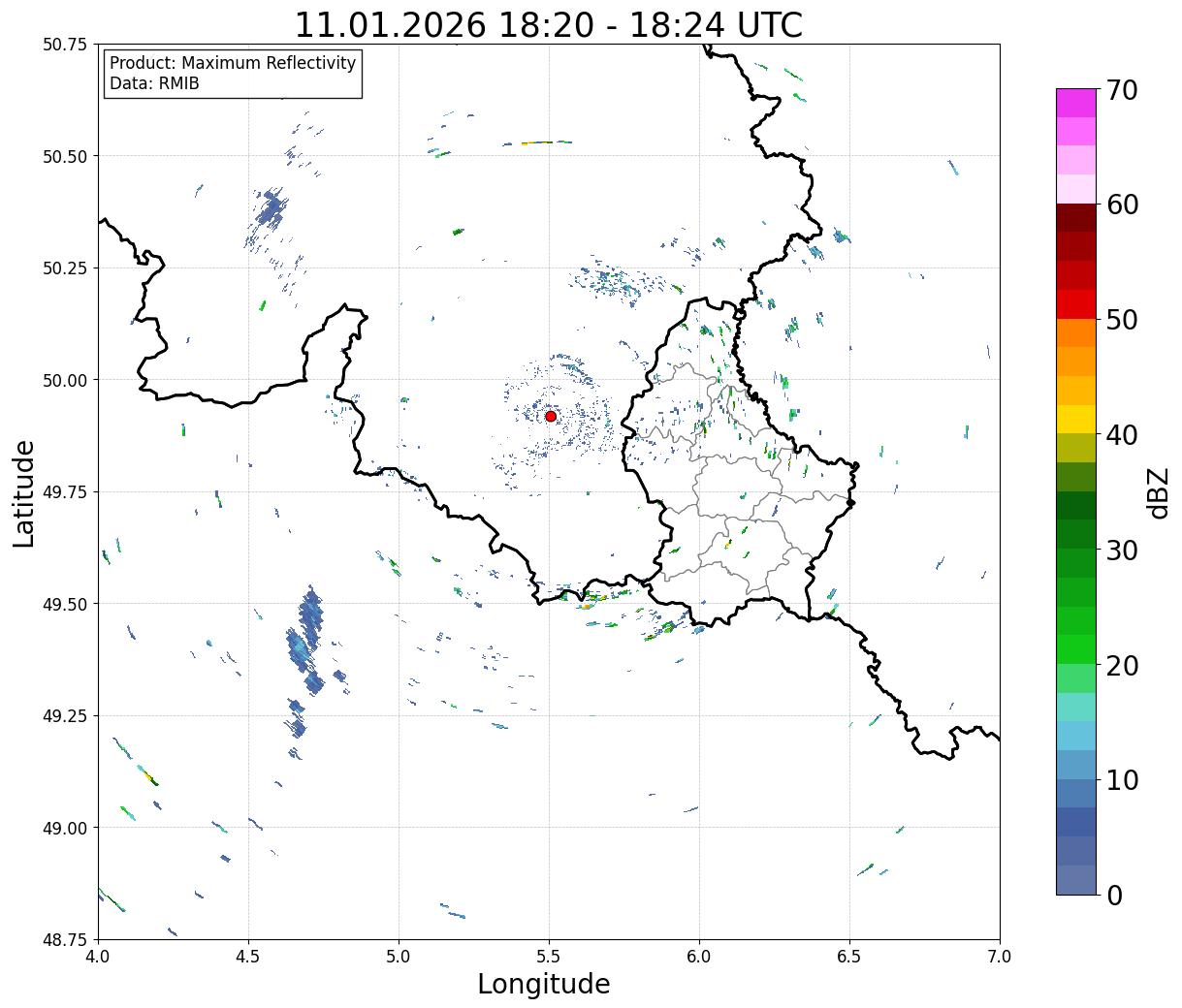
Task: Pick the grey-blue colorbar segment just above 0
Action: [1076, 880]
